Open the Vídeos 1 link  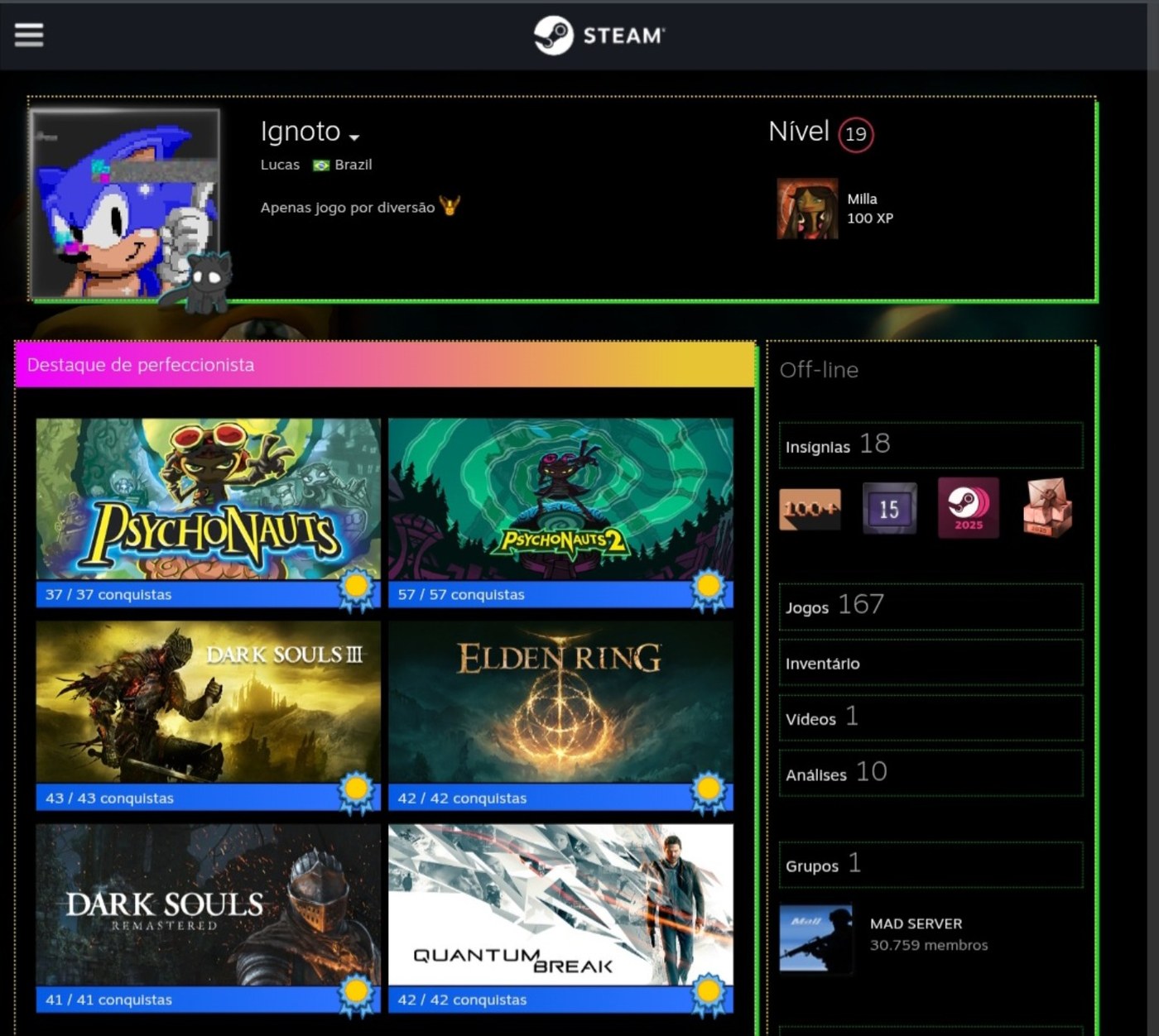pos(931,717)
